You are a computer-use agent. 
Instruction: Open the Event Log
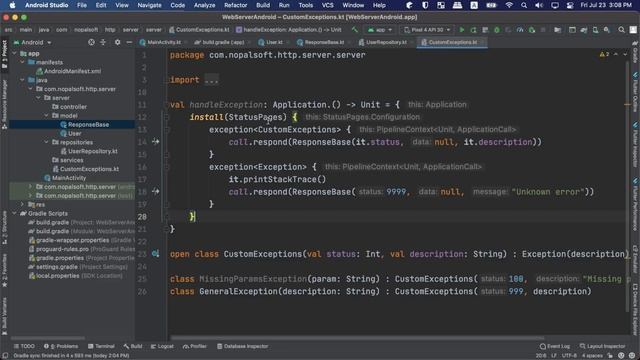point(555,346)
